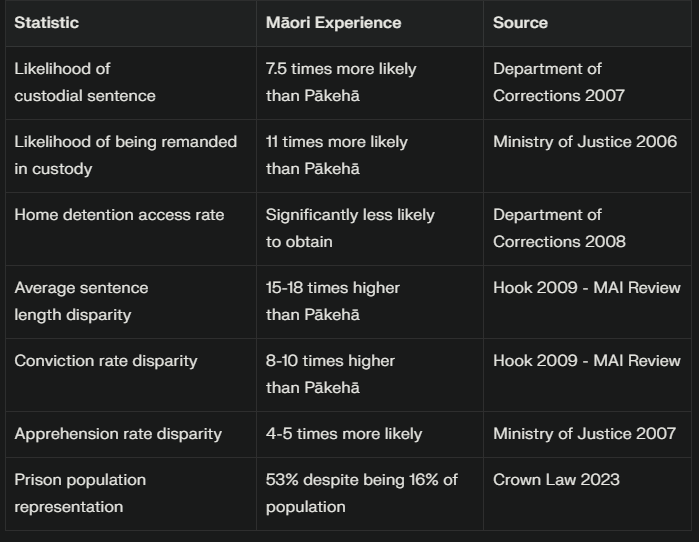Click Ministry of Justice 2007 source

tap(584, 434)
